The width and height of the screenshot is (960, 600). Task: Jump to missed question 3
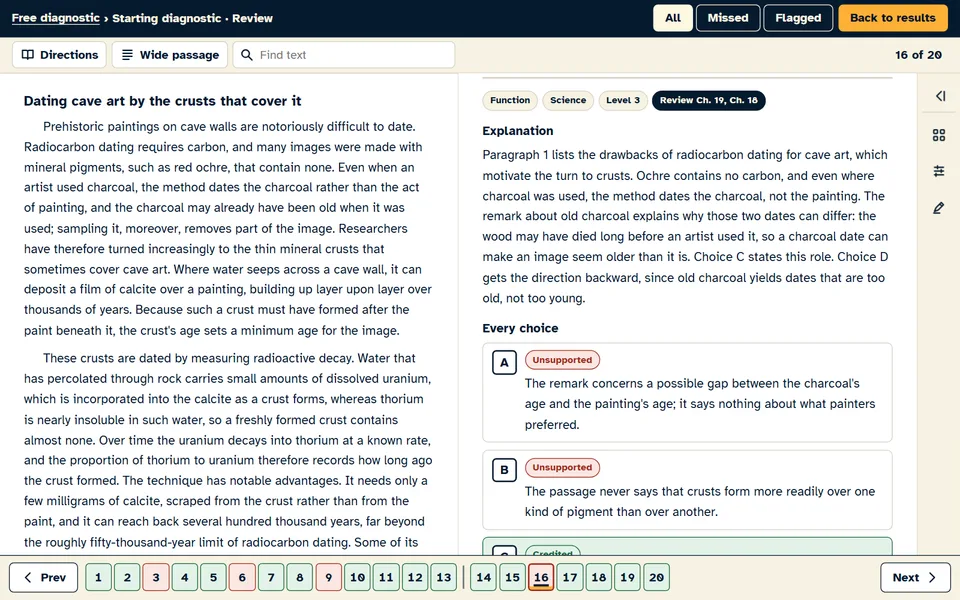[156, 577]
